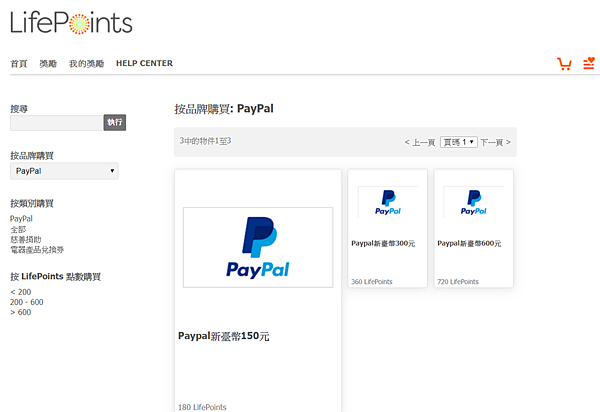
Task: Select PayPal category link in sidebar
Action: tap(21, 219)
